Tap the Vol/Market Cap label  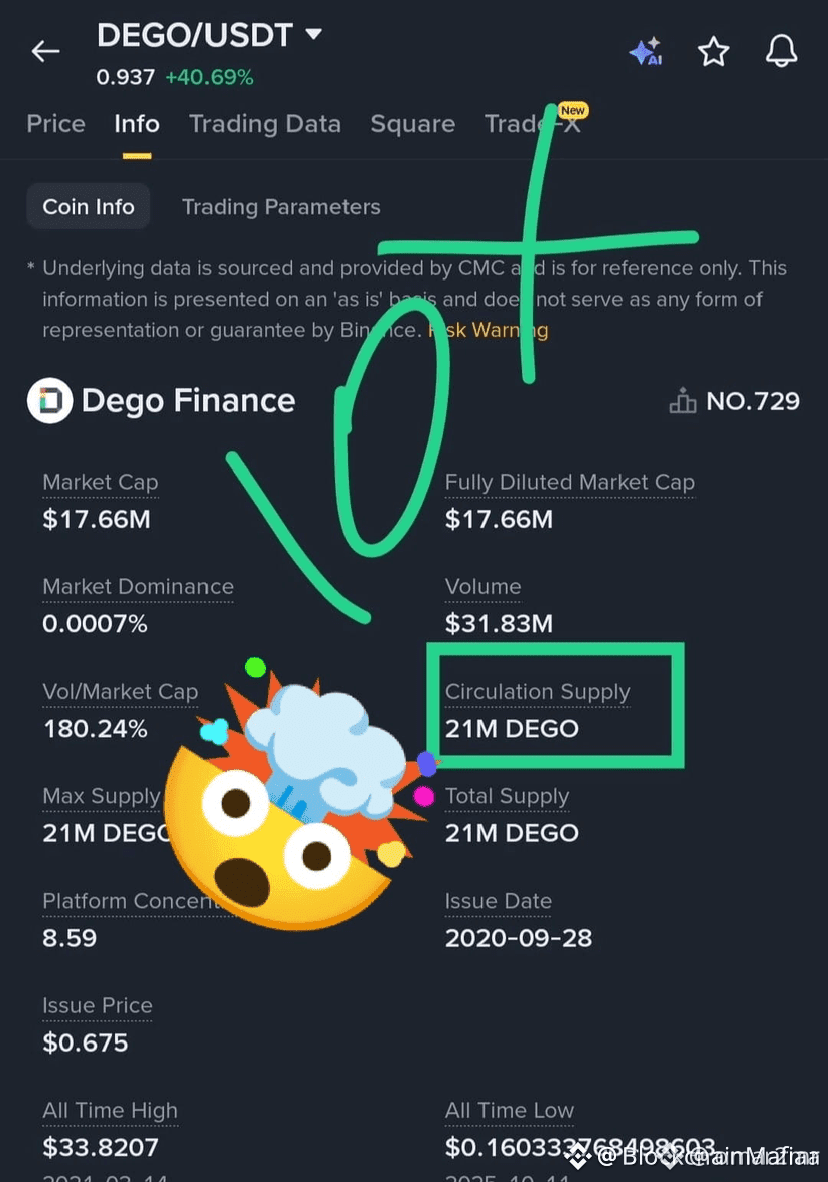point(120,691)
